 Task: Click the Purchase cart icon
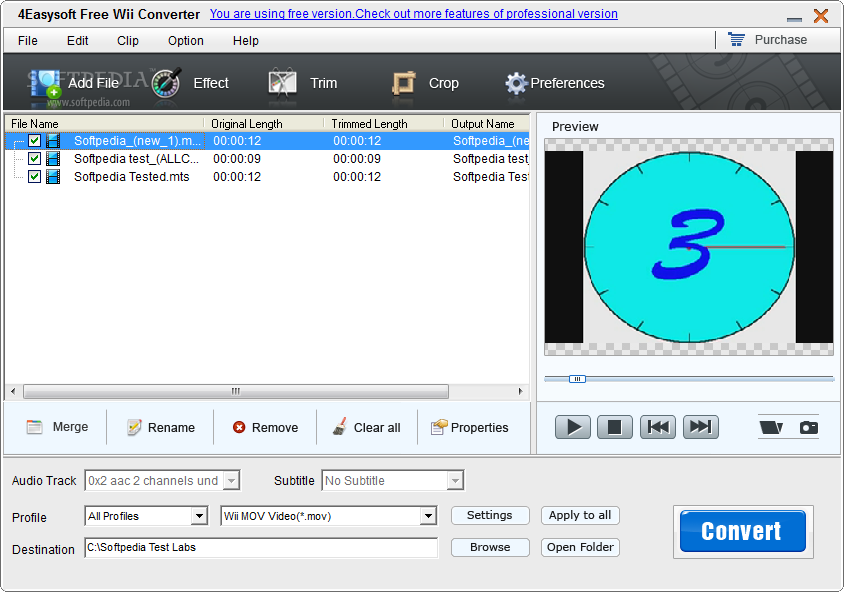tap(736, 40)
